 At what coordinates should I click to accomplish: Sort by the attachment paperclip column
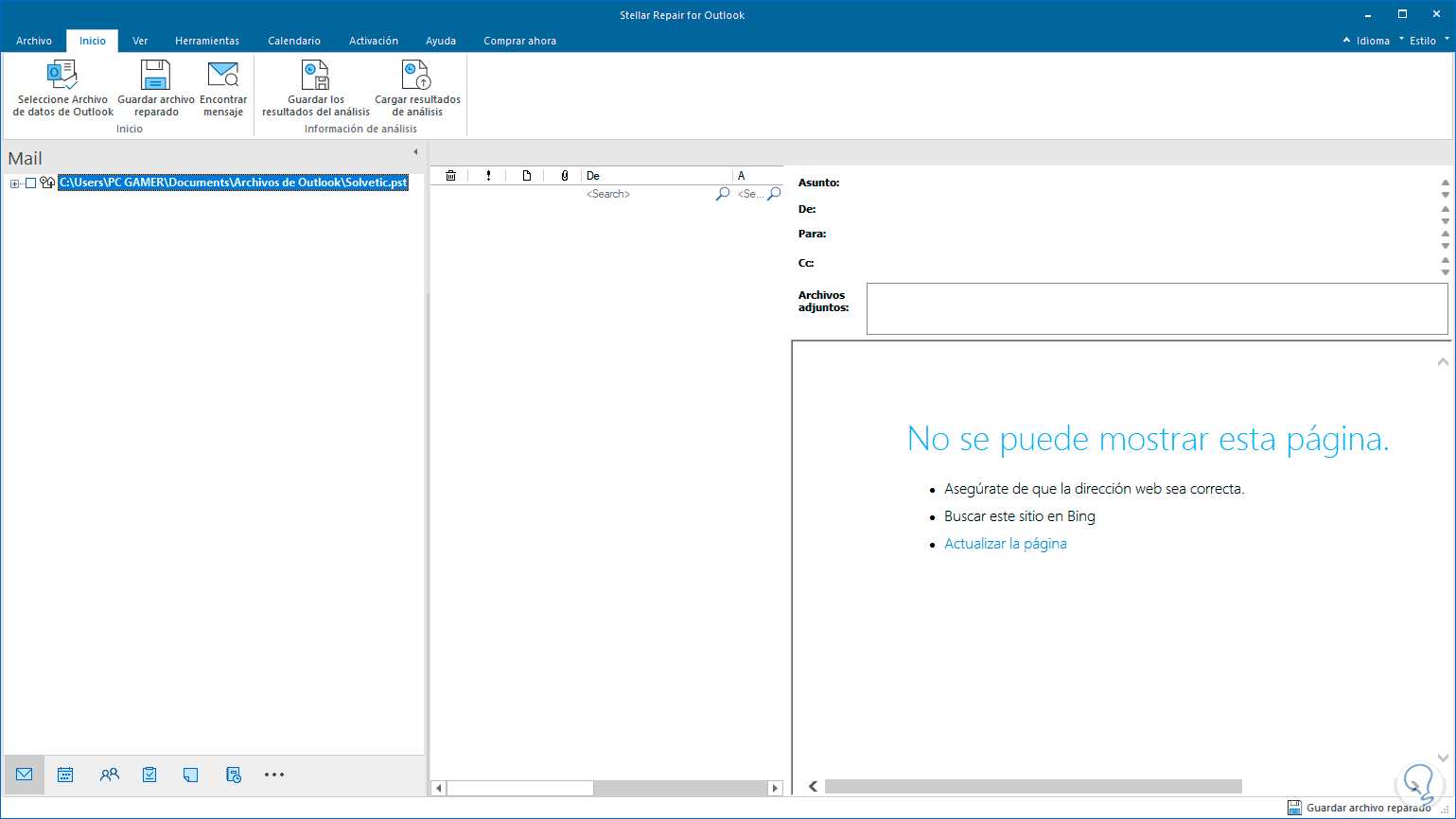point(565,176)
